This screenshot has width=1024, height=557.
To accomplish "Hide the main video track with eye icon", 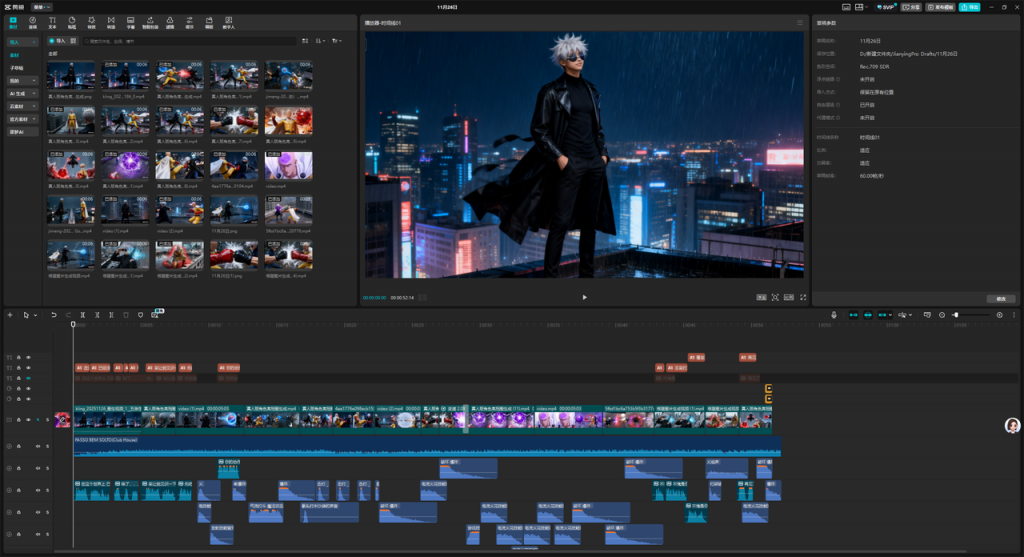I will (29, 420).
